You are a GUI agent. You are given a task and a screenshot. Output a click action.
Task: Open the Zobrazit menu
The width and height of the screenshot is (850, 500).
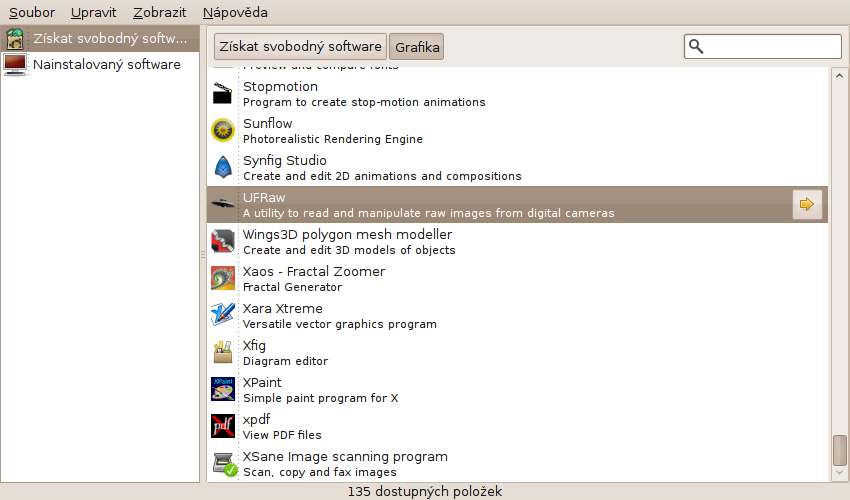click(x=159, y=12)
